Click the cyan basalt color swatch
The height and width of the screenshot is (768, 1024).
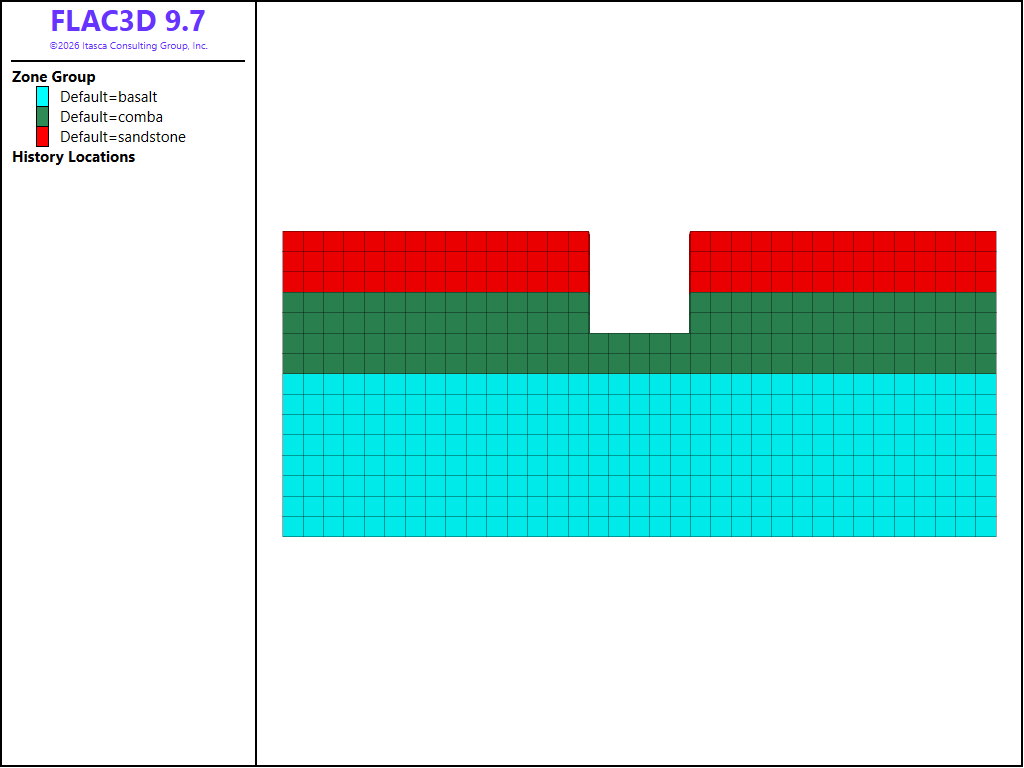tap(42, 97)
